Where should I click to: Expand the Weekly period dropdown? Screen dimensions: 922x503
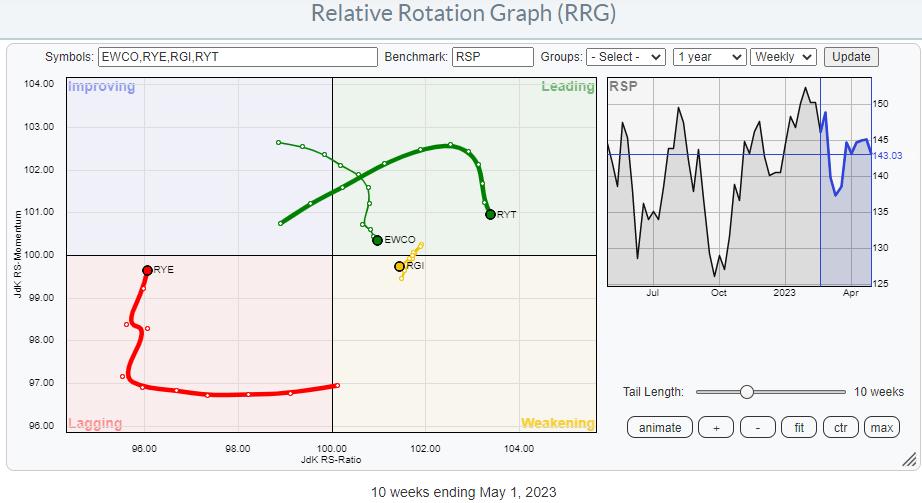pyautogui.click(x=784, y=57)
